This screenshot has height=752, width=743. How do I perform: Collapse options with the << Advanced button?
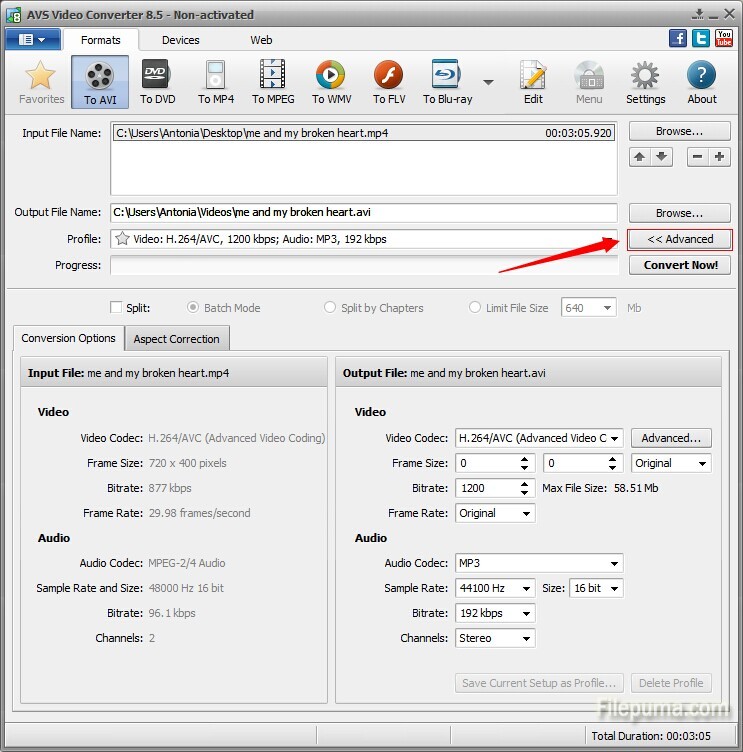tap(680, 239)
